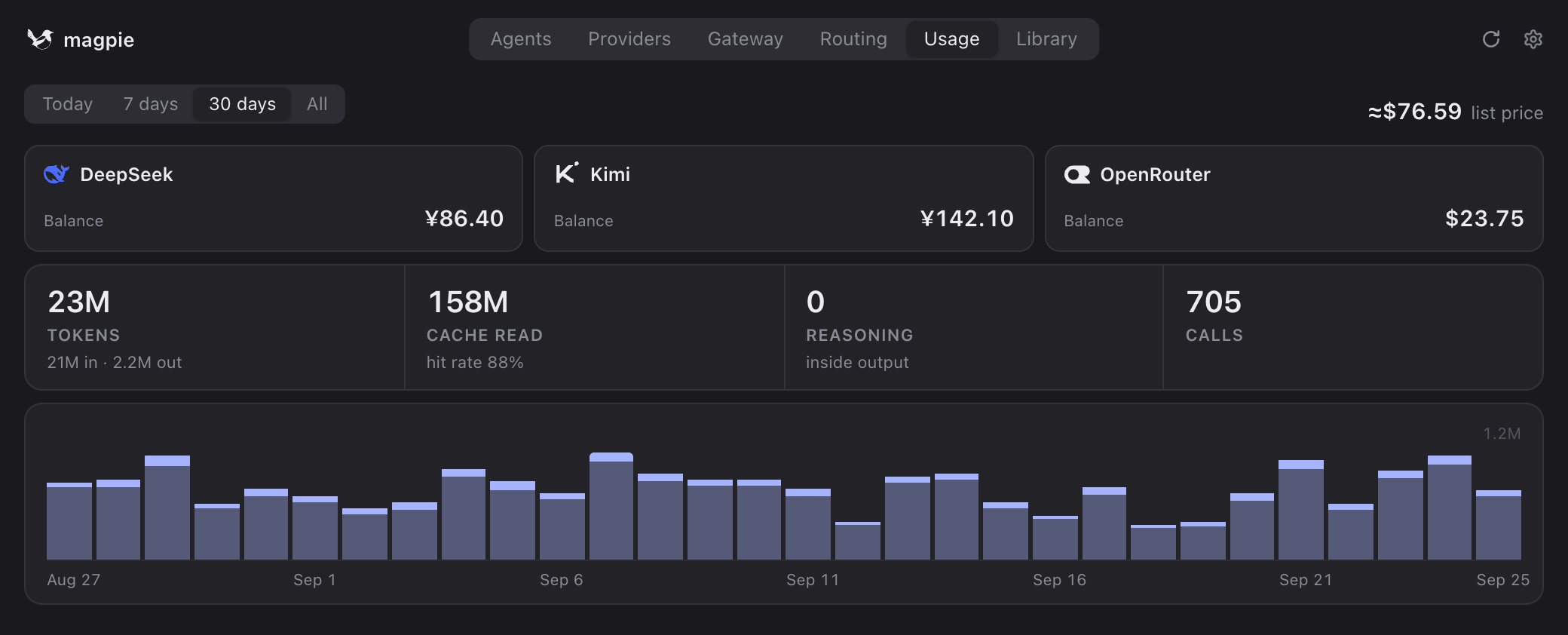The width and height of the screenshot is (1568, 635).
Task: Click the 705 CALLS stat
Action: point(1353,327)
